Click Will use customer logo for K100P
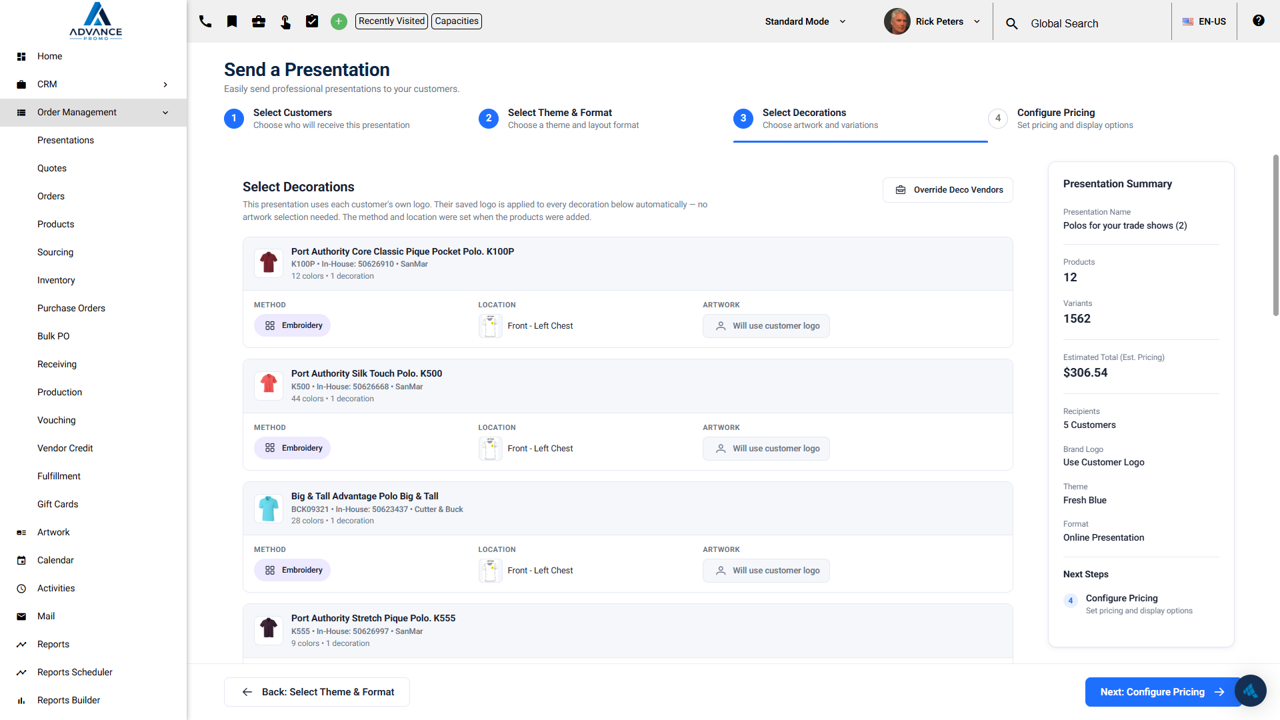This screenshot has height=720, width=1280. coord(766,326)
